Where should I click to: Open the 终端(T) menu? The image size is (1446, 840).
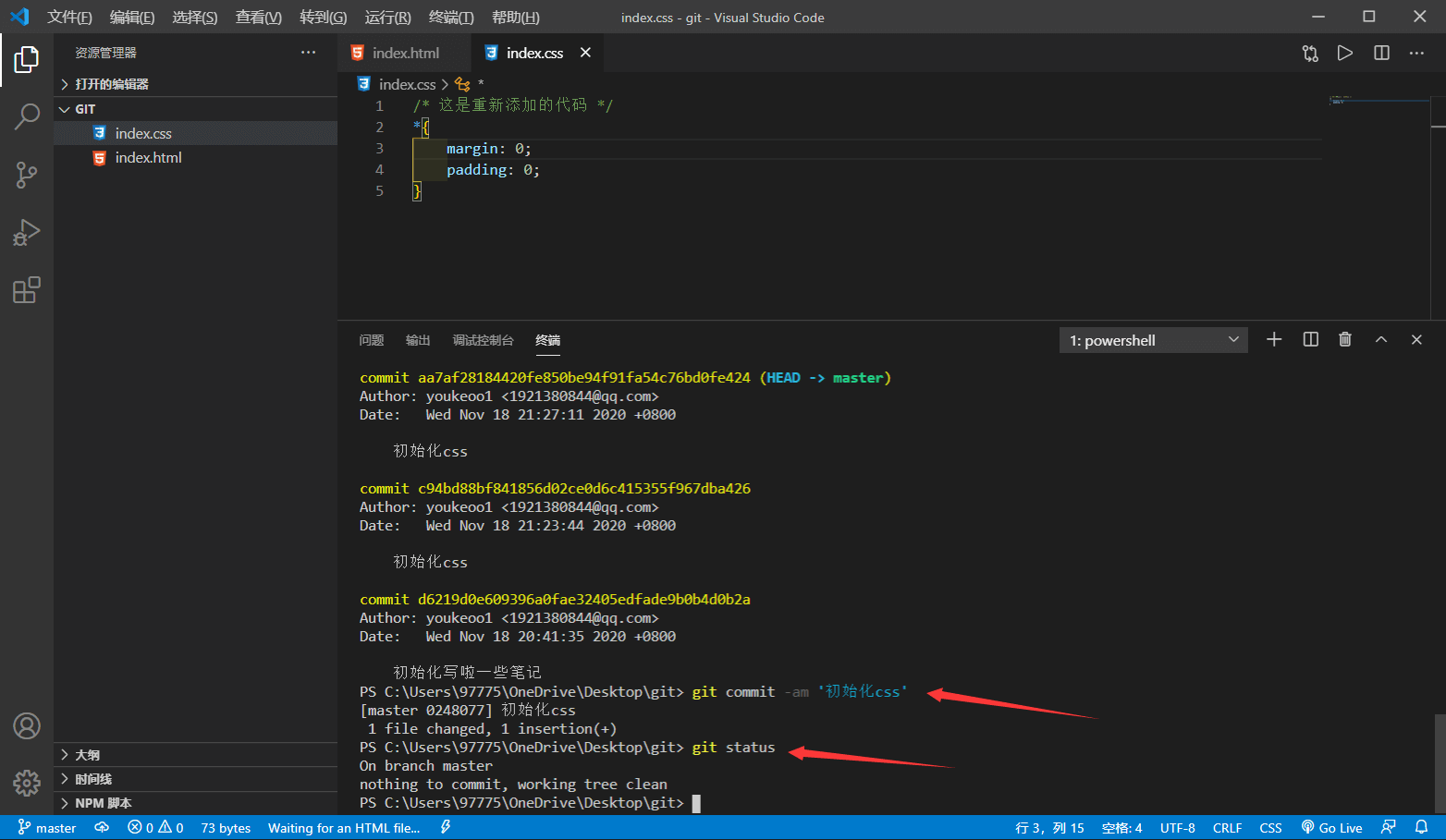[x=452, y=18]
